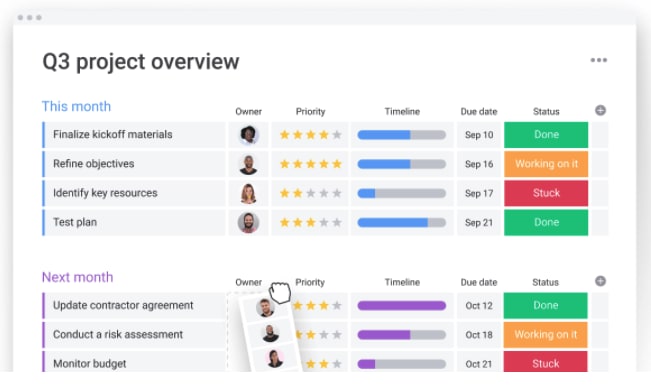Click the Status column header under This month
This screenshot has height=392, width=651.
(546, 111)
